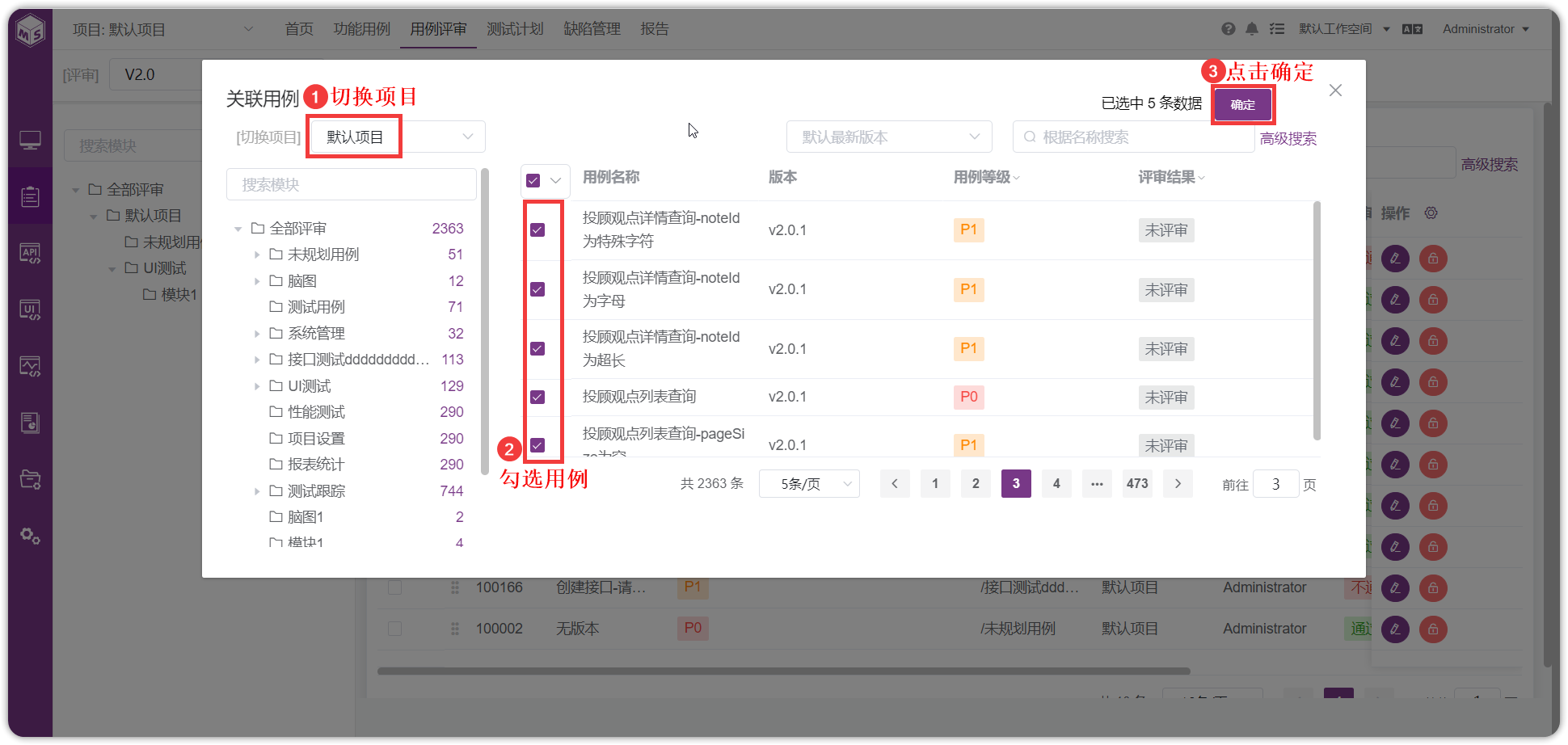Open the 默认项目 switch-project dropdown
Screen dimensions: 1568x745
coord(397,137)
